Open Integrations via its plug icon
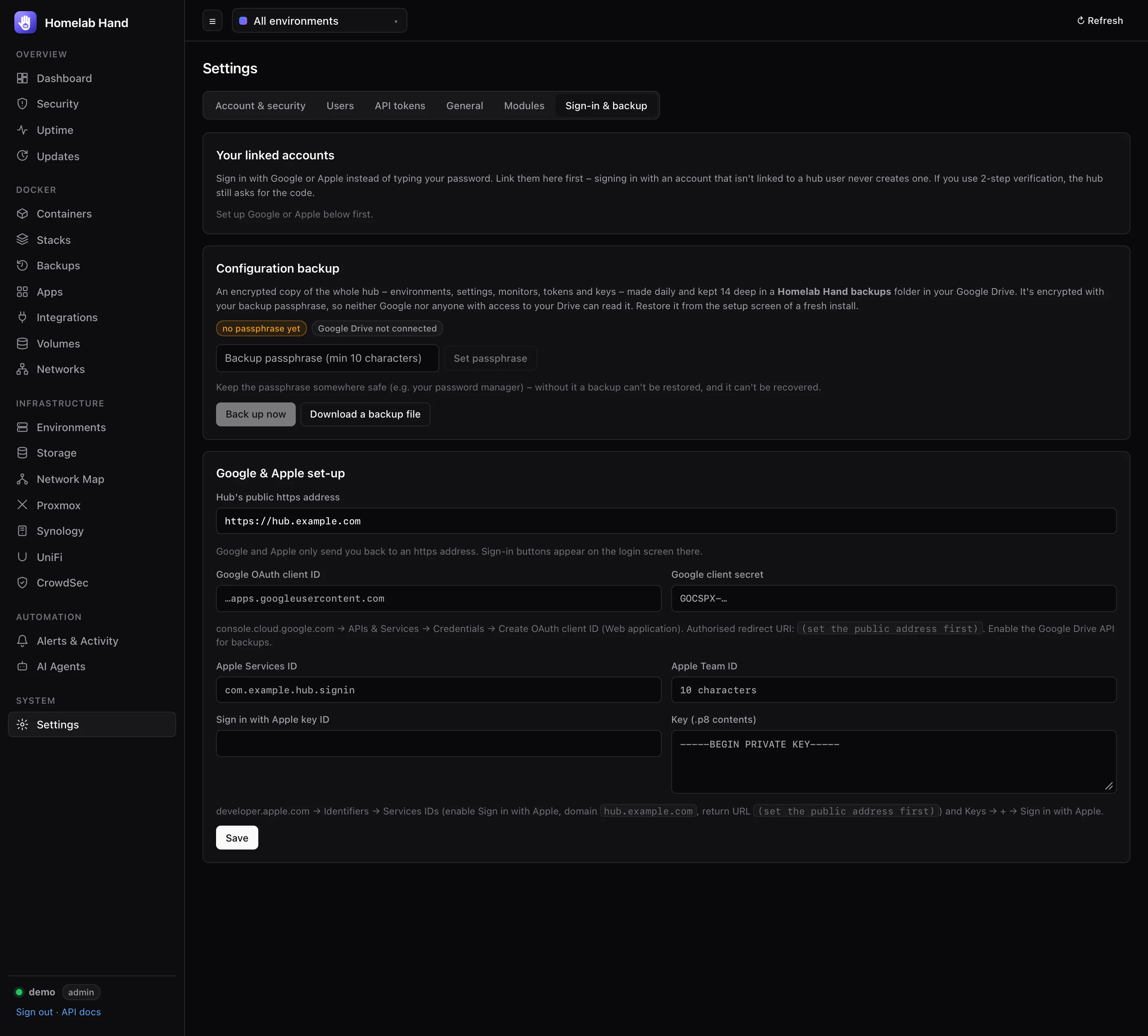 22,317
